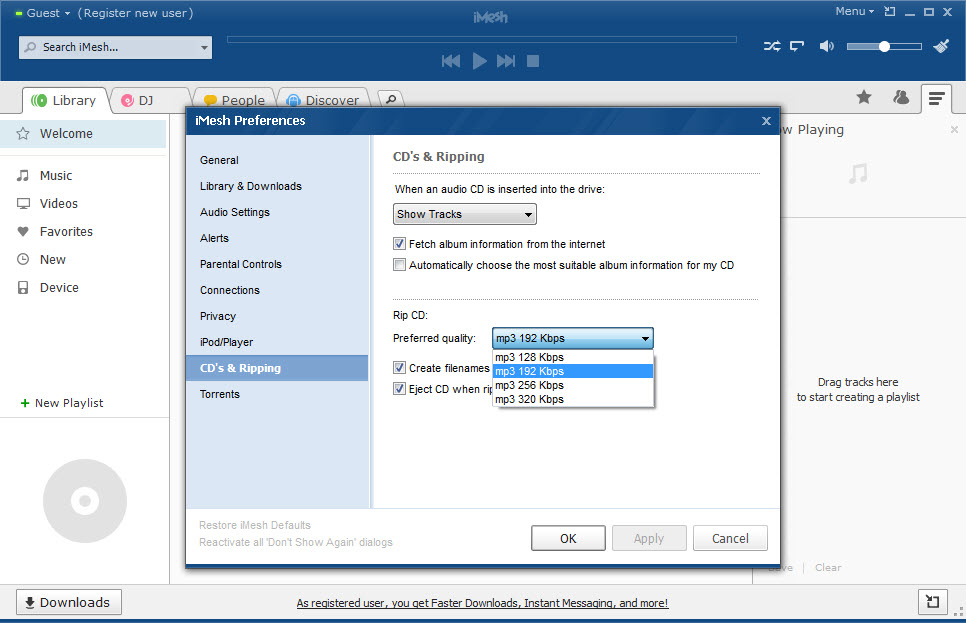The width and height of the screenshot is (966, 623).
Task: Open the Show Tracks dropdown
Action: click(465, 214)
